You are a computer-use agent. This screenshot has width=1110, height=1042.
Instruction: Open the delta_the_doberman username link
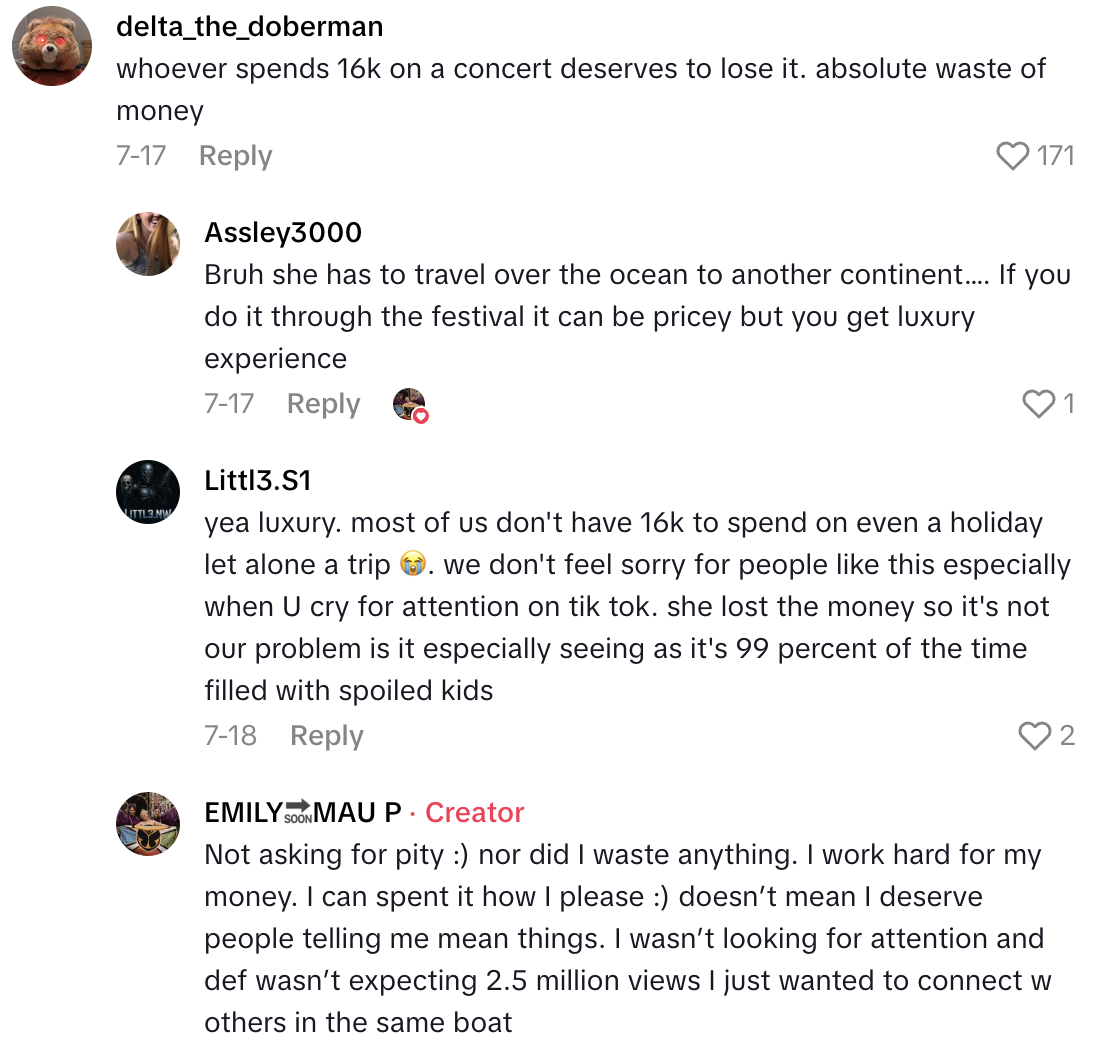pos(249,26)
